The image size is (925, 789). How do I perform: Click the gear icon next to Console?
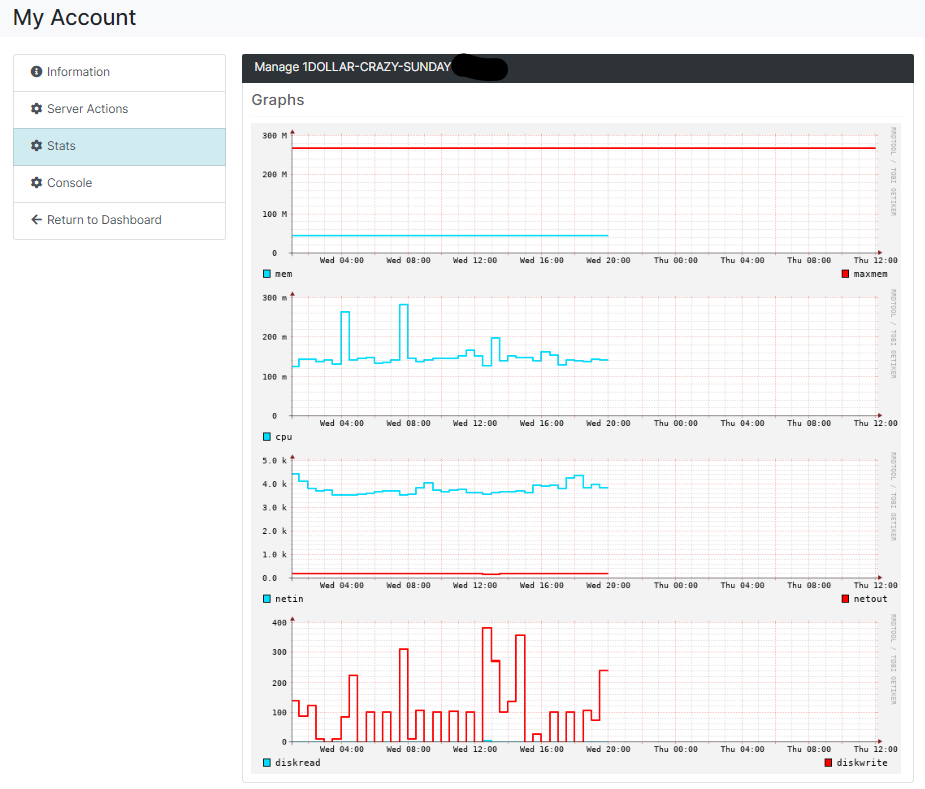click(x=37, y=183)
